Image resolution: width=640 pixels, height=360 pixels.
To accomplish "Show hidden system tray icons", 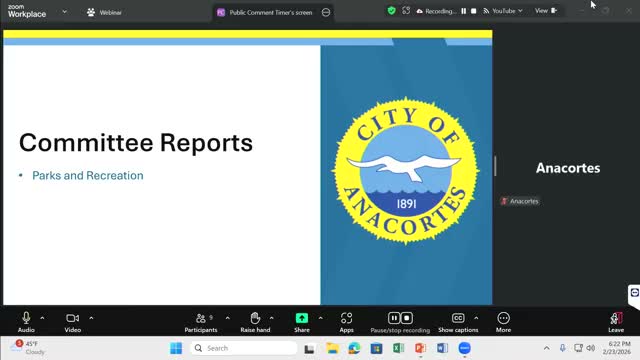I will pos(547,348).
